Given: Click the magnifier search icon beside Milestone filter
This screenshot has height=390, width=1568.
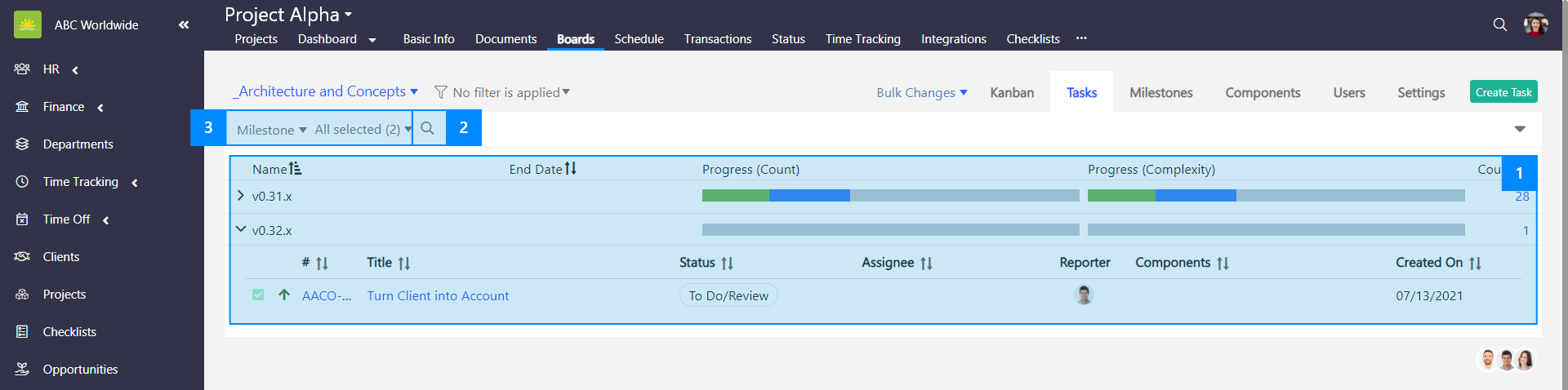Looking at the screenshot, I should click(x=427, y=128).
